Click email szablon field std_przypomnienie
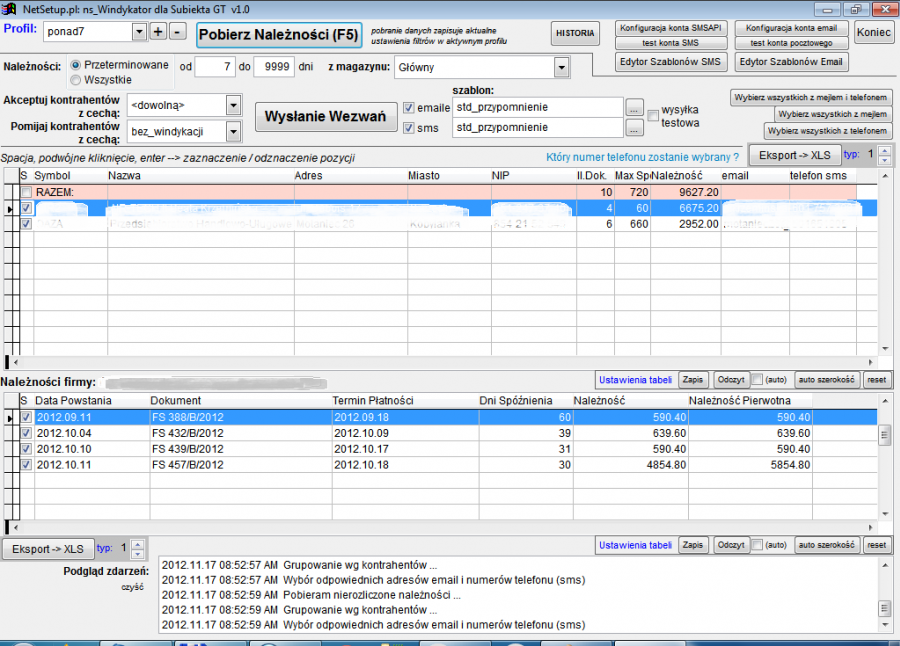Screen dimensions: 900x646 tap(538, 107)
